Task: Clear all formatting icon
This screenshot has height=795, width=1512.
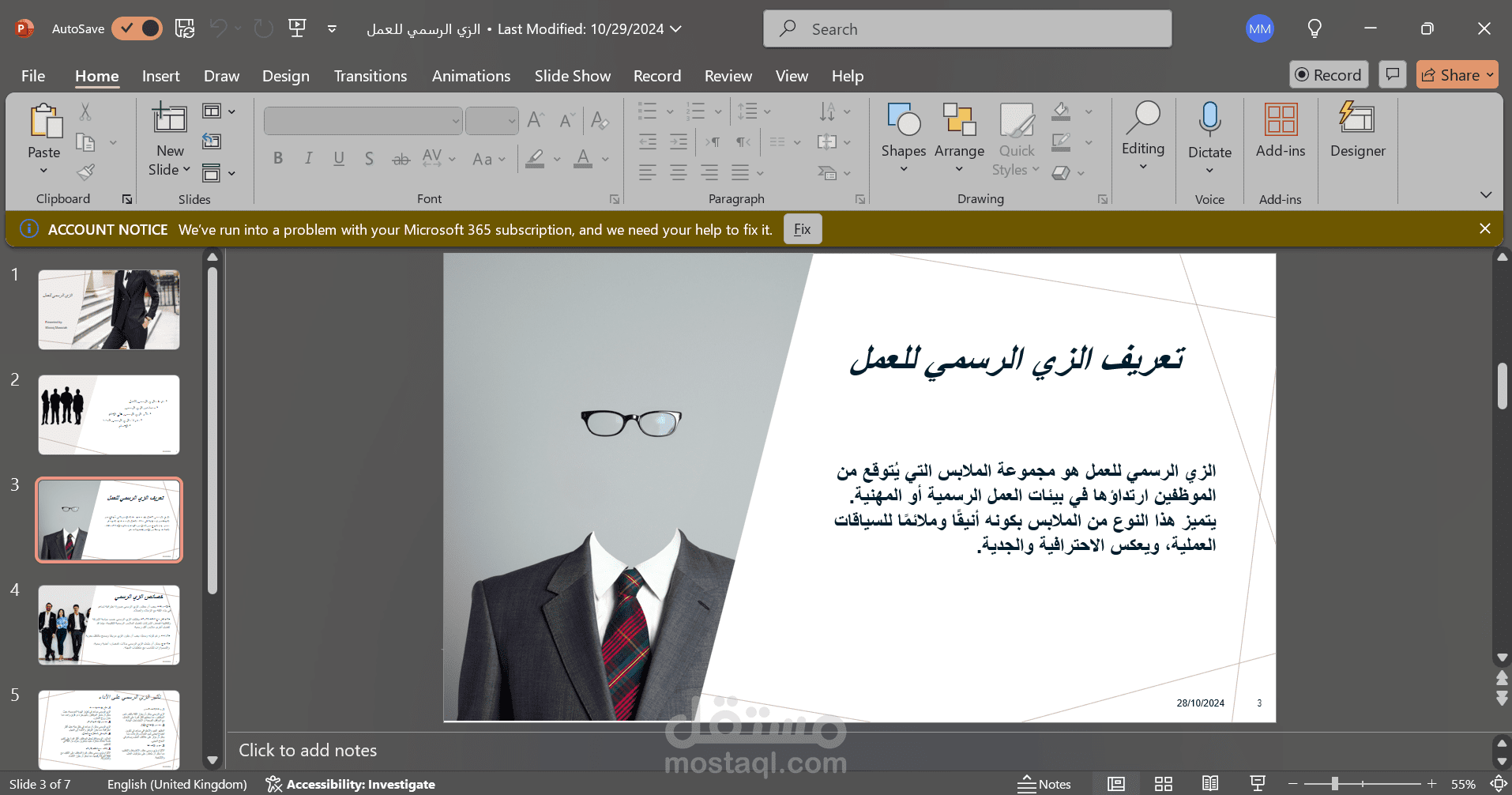Action: point(600,120)
